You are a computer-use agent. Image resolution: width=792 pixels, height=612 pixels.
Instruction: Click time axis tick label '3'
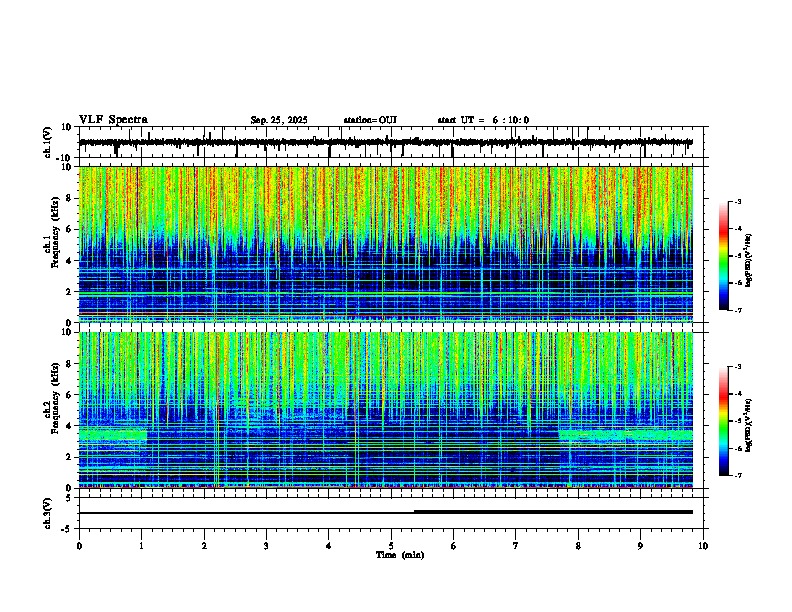(x=266, y=546)
